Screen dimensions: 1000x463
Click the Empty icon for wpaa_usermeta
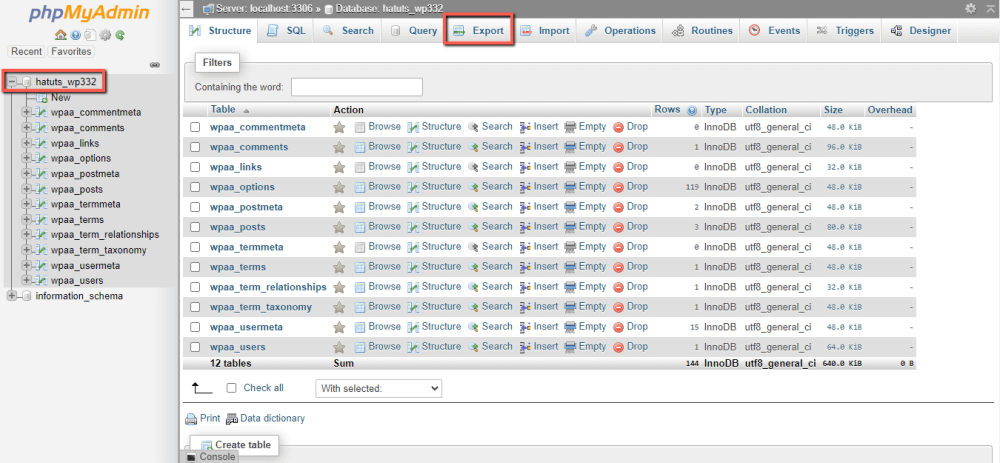[x=570, y=327]
